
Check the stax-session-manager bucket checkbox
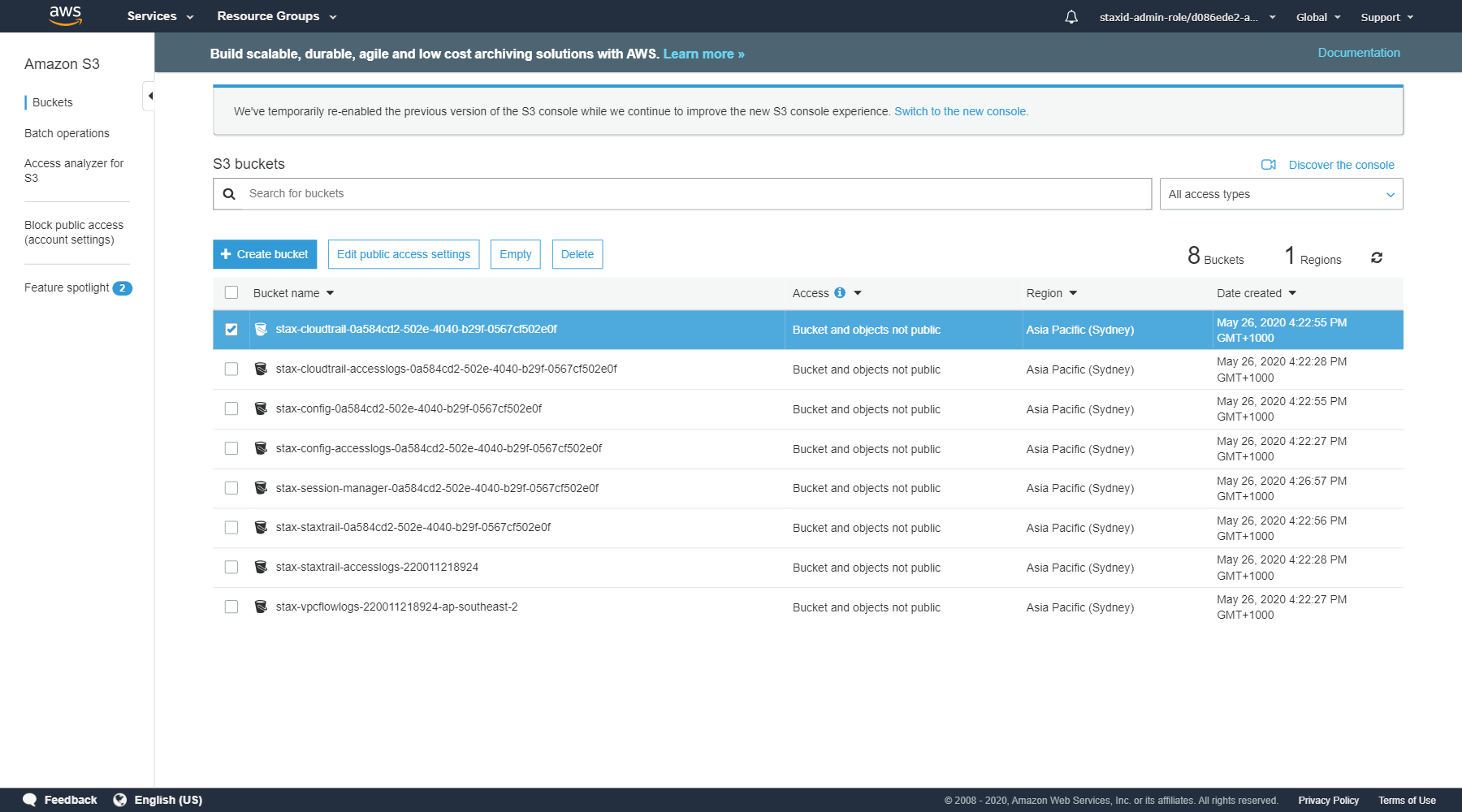click(231, 488)
